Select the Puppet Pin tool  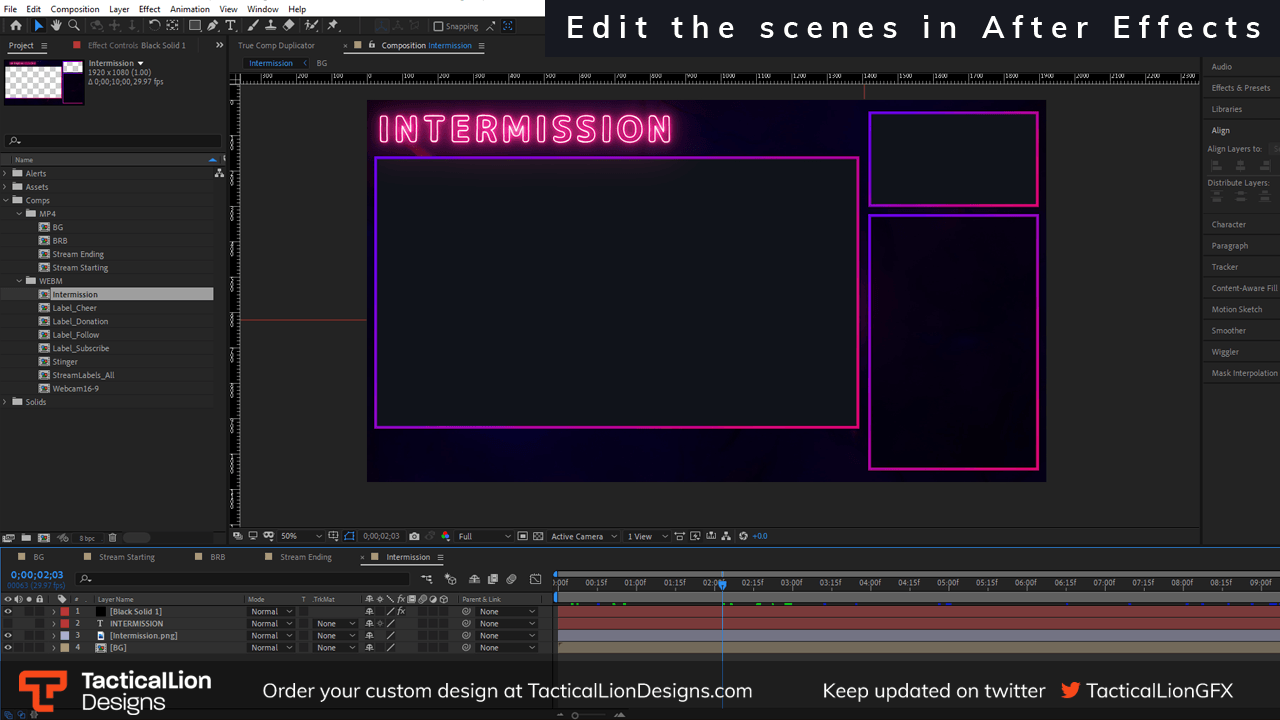click(x=333, y=25)
